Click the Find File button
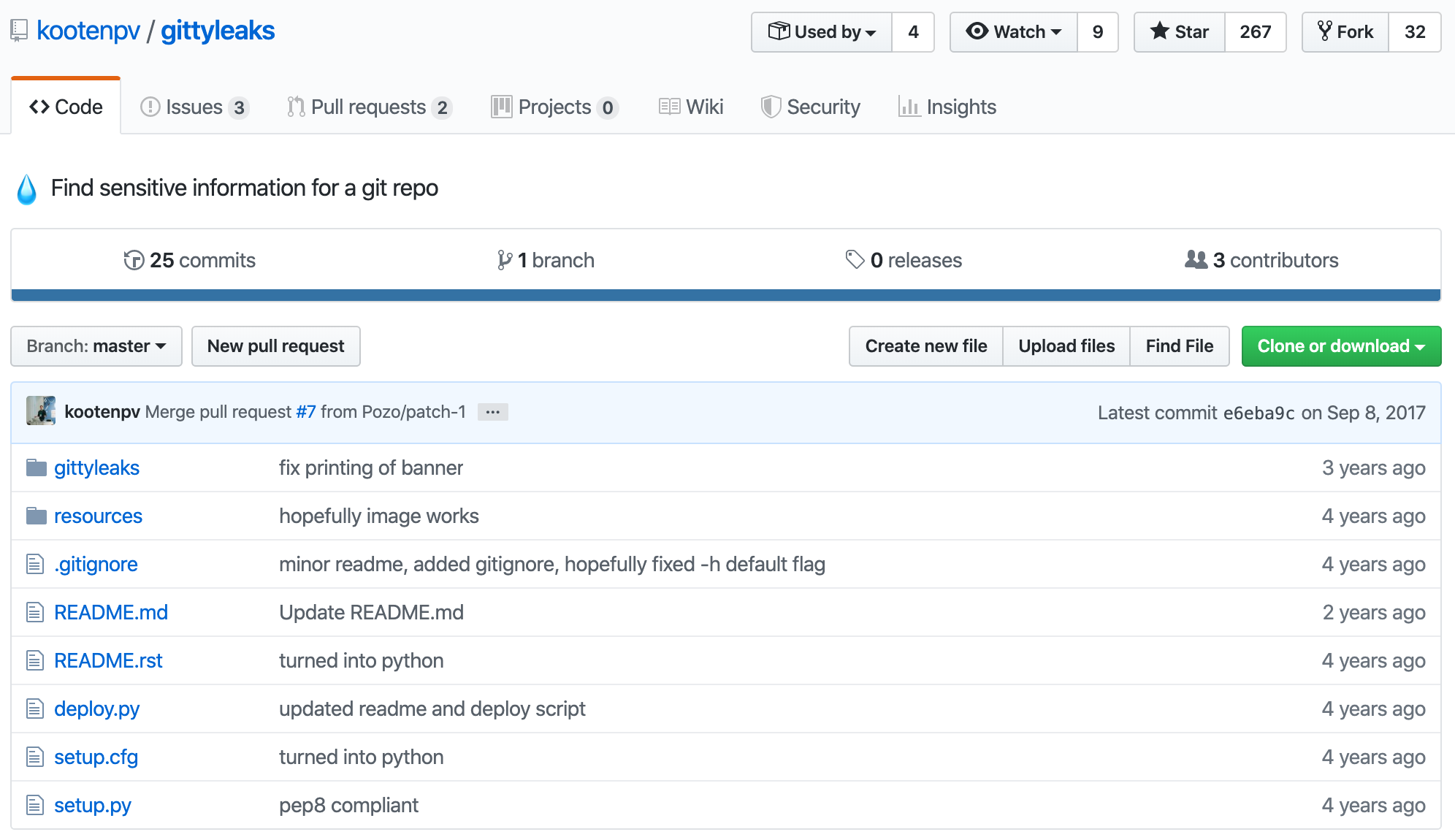 tap(1180, 346)
